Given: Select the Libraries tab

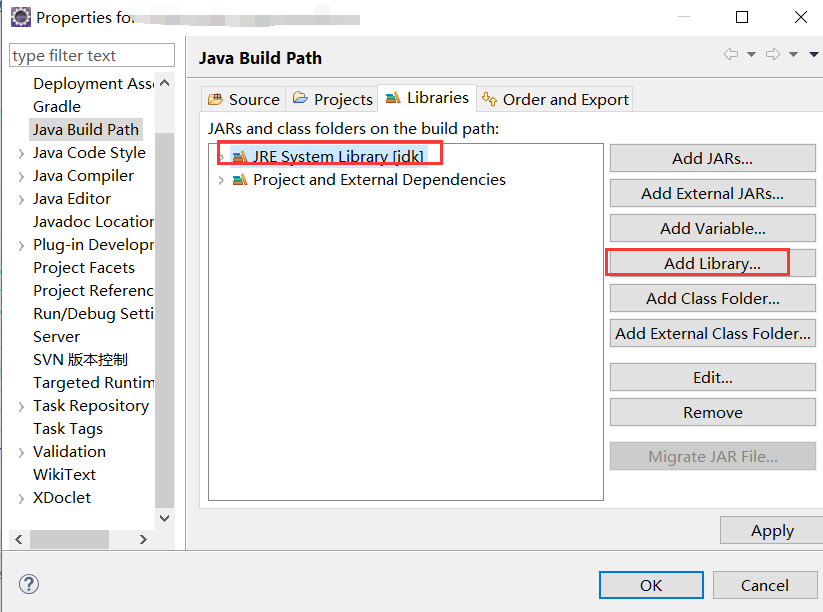Looking at the screenshot, I should (x=427, y=98).
